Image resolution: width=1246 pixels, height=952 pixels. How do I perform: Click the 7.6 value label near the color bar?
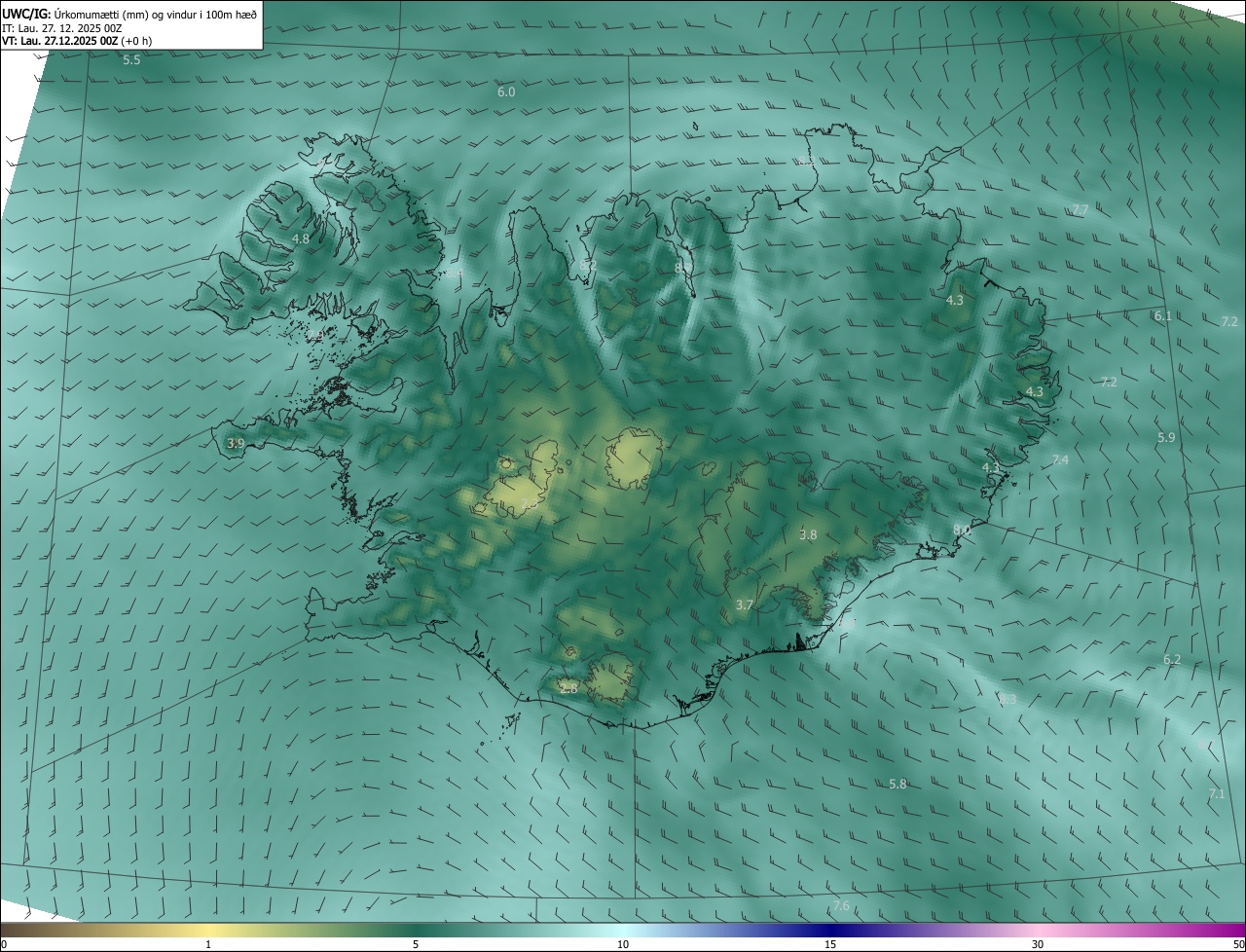(x=841, y=906)
